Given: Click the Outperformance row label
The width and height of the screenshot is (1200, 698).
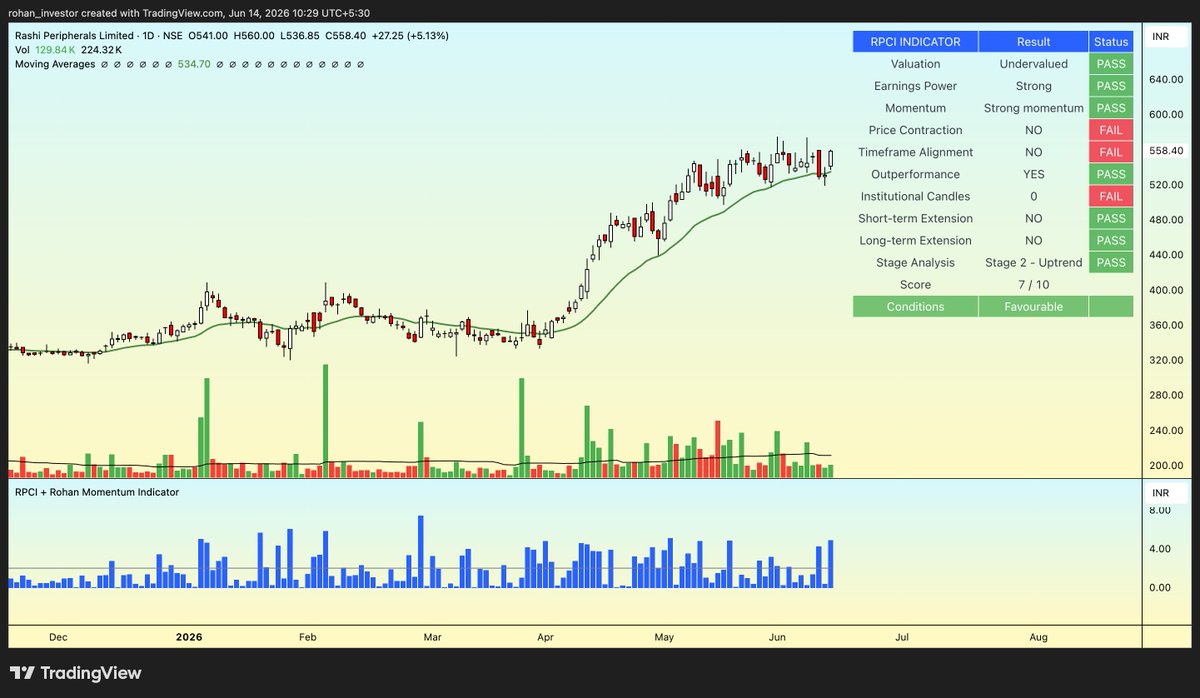Looking at the screenshot, I should tap(915, 174).
